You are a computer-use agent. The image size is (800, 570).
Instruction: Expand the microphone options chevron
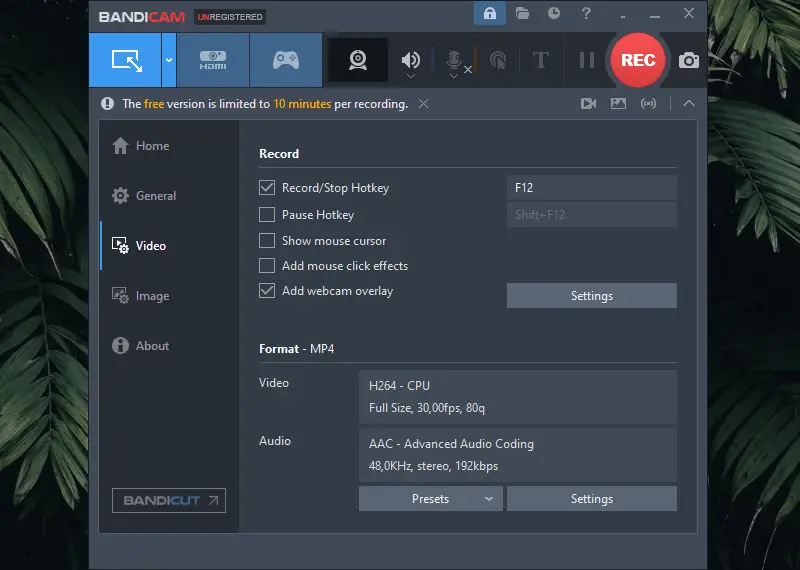454,76
